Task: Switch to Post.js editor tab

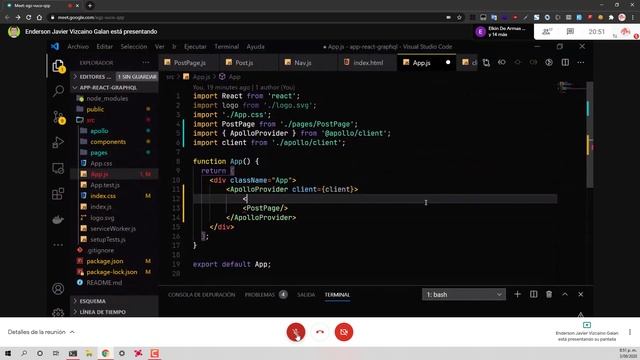Action: (x=249, y=62)
